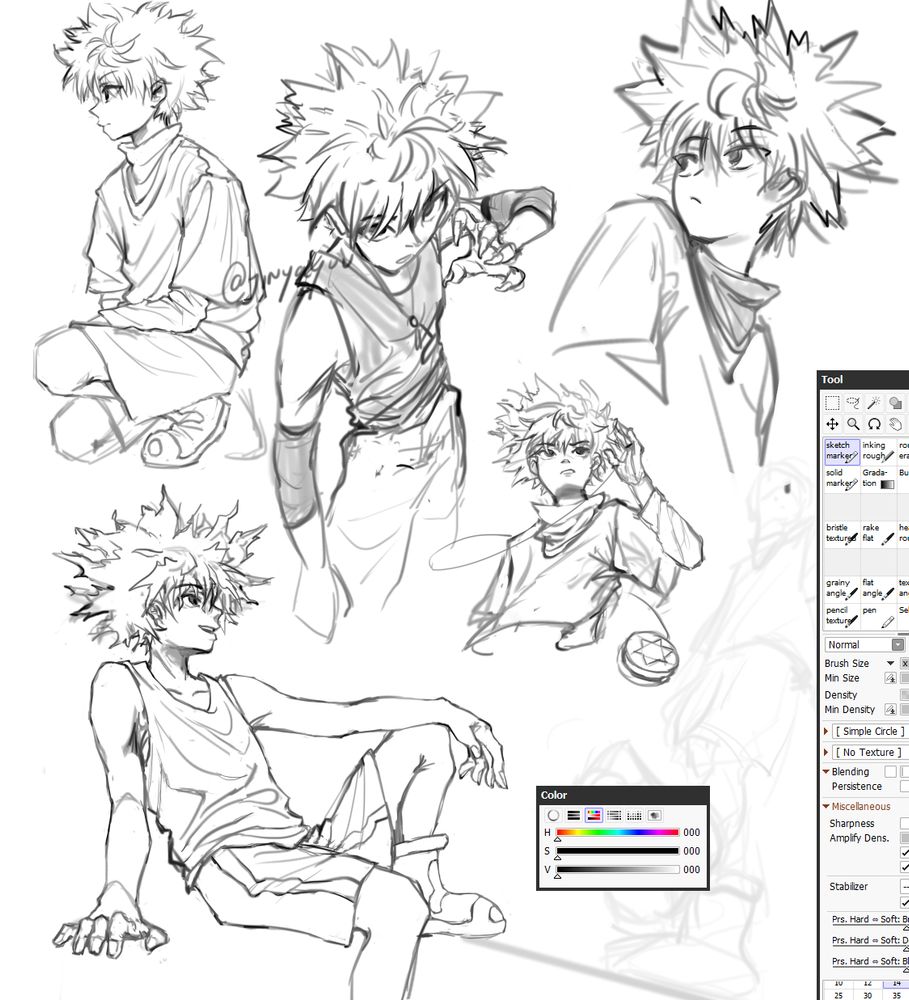This screenshot has height=1000, width=909.
Task: Open the Simple Circle shape selector
Action: 870,732
